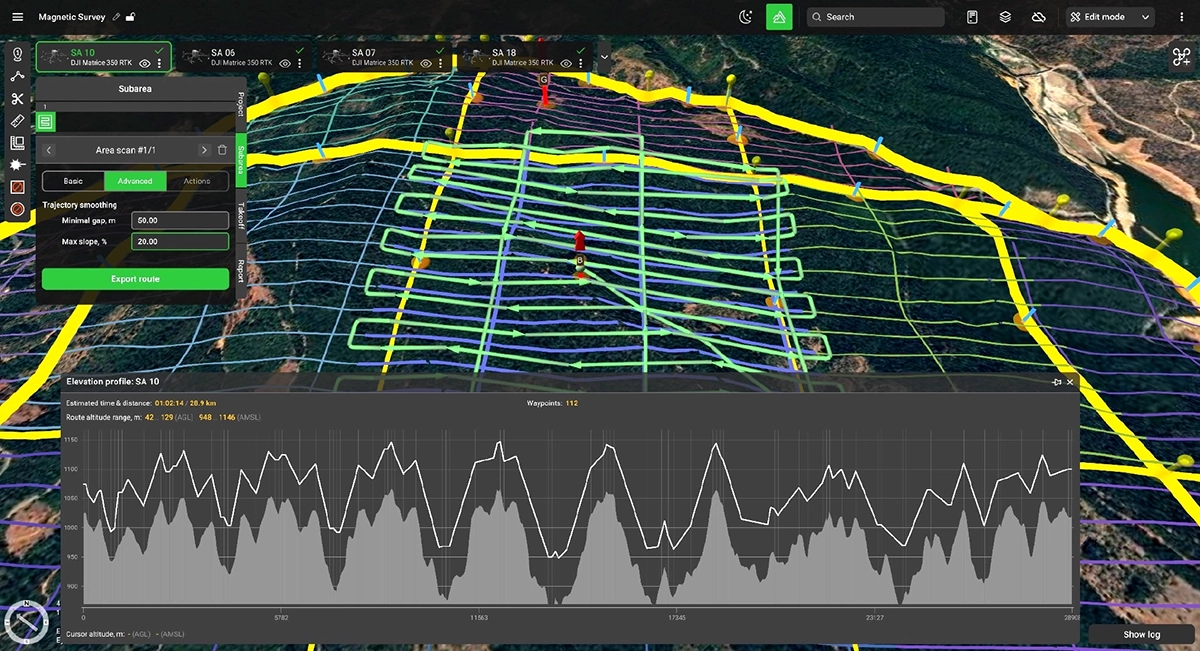Select the scissors cut tool in left toolbar
The image size is (1200, 651).
(x=16, y=98)
